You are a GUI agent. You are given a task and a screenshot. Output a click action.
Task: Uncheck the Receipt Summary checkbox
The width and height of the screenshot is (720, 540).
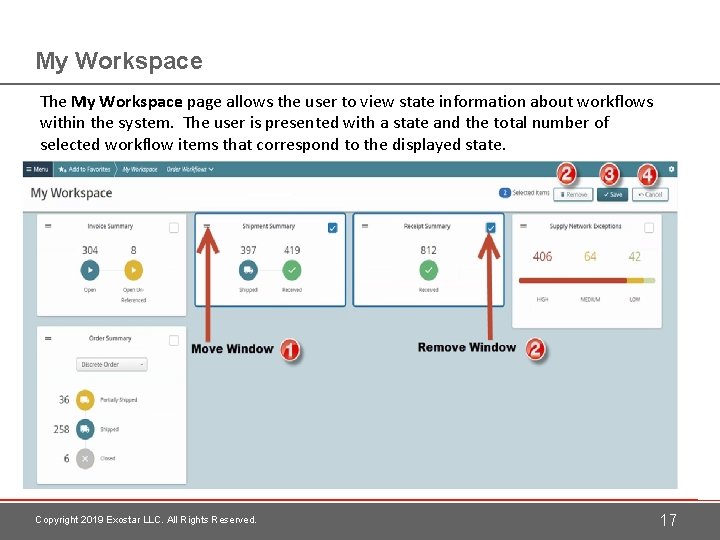(490, 227)
